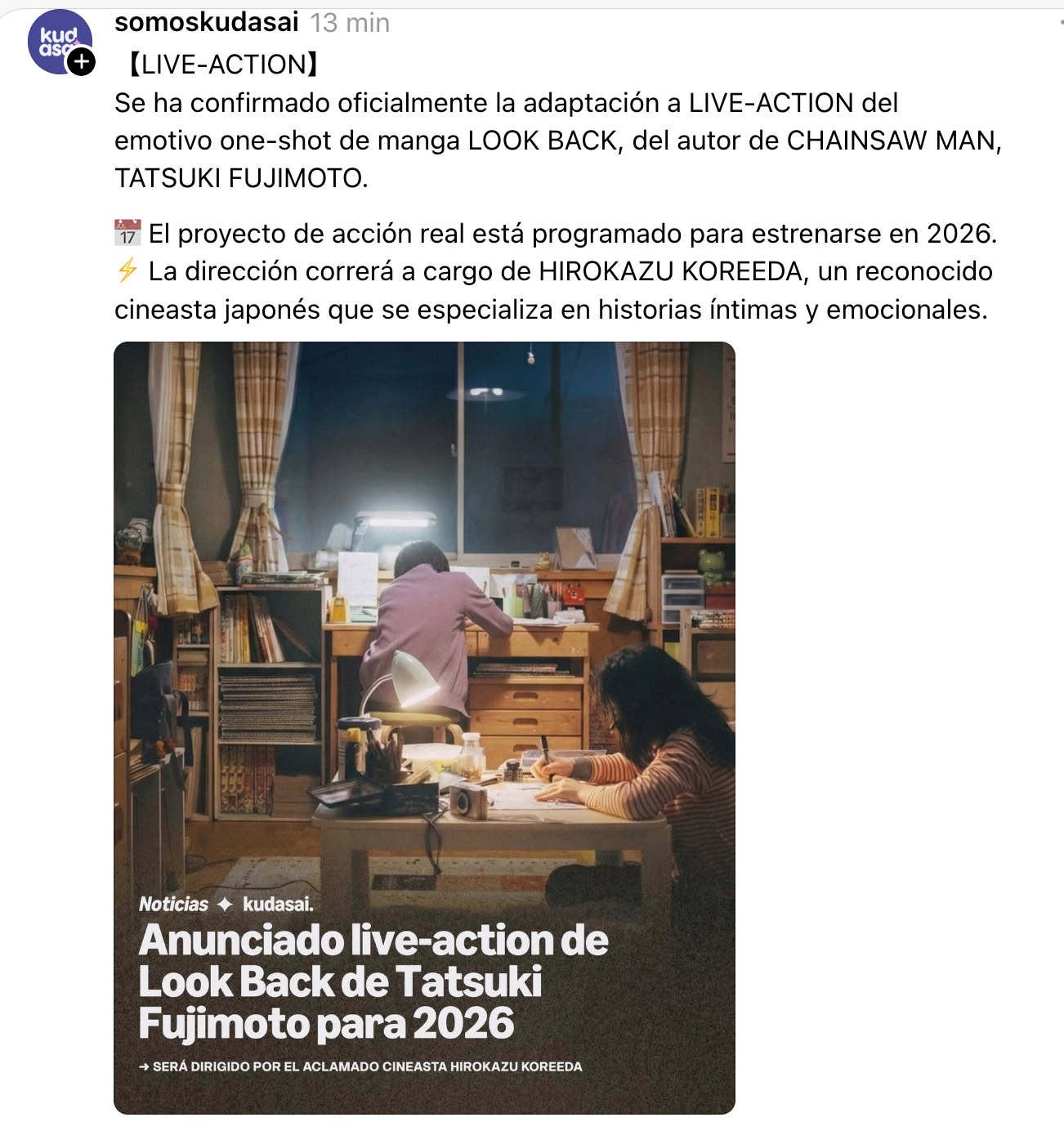Click the calendar emoji in the post
Screen dimensions: 1064x1131
pos(127,233)
